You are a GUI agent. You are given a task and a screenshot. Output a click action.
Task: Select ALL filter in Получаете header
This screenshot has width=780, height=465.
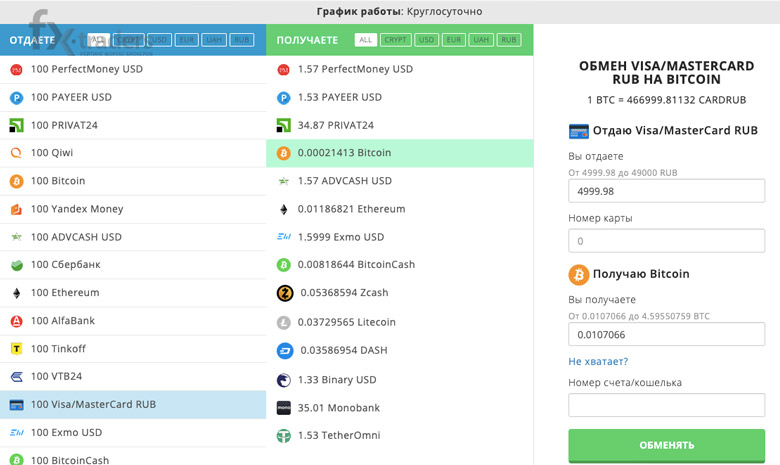click(x=366, y=40)
